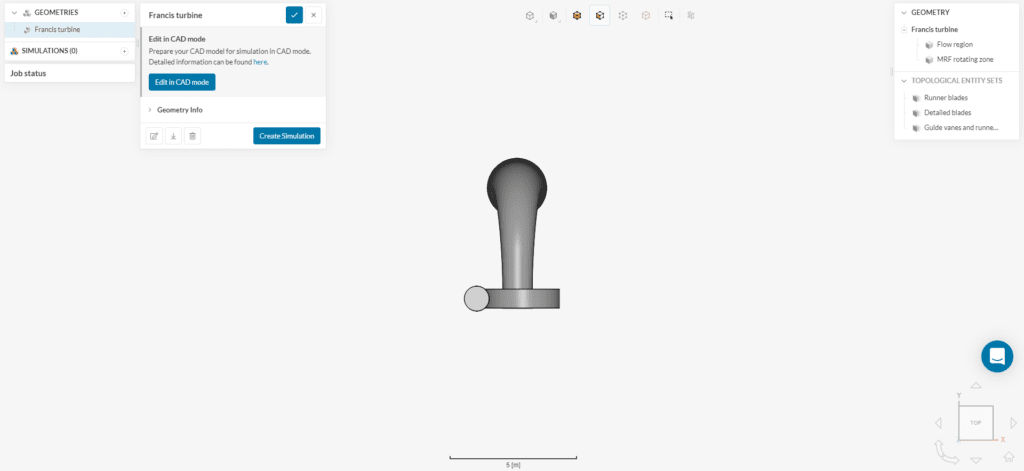Collapse the GEOMETRY panel on the right
The image size is (1024, 471).
904,12
